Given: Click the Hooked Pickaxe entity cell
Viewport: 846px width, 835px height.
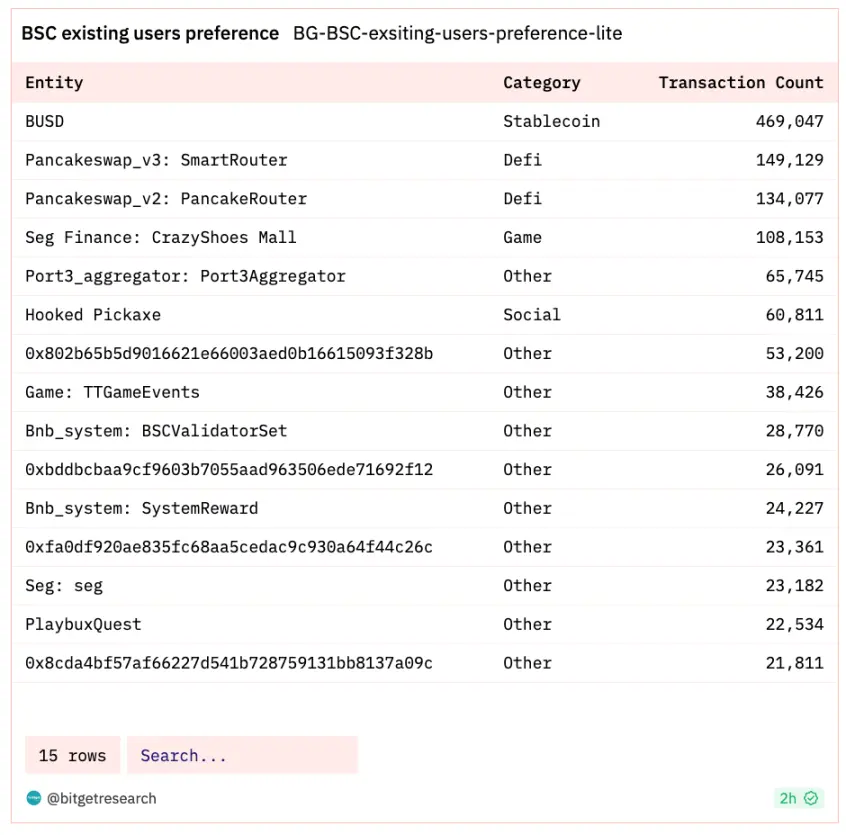Looking at the screenshot, I should [93, 315].
